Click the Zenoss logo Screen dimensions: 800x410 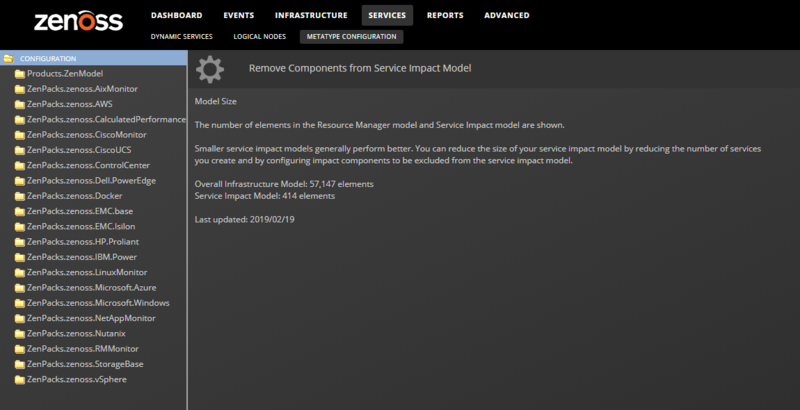tap(78, 21)
